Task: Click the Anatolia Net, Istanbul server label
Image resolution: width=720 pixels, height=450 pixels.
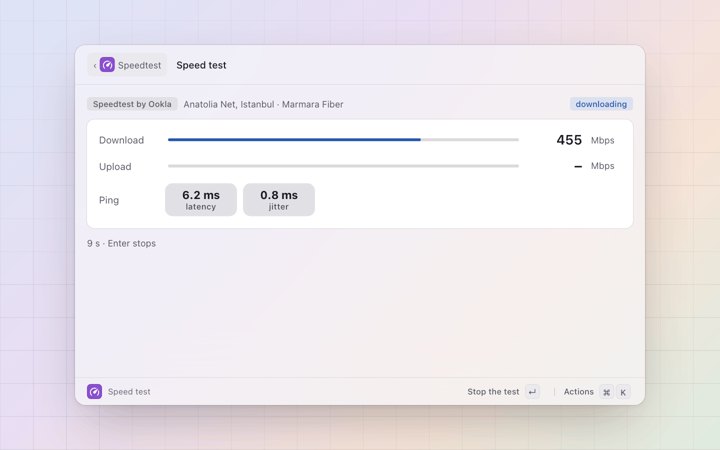Action: (229, 104)
